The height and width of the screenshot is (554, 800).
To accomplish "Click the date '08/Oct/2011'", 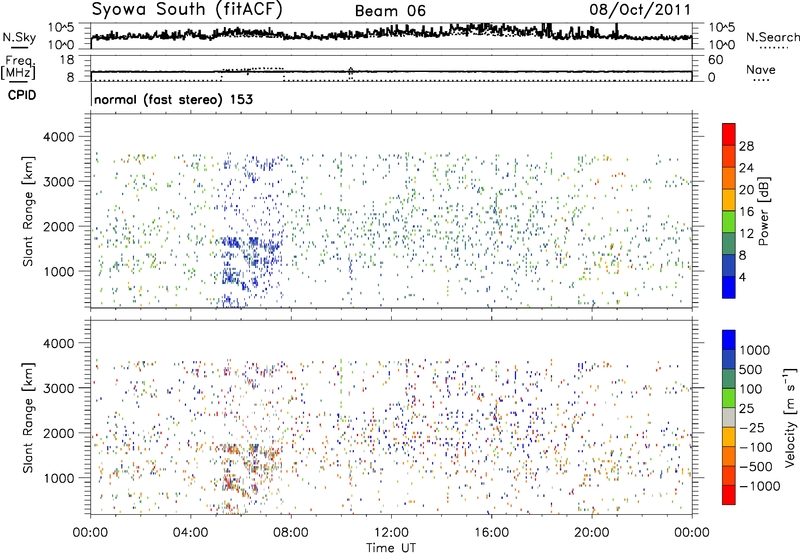I will point(640,10).
